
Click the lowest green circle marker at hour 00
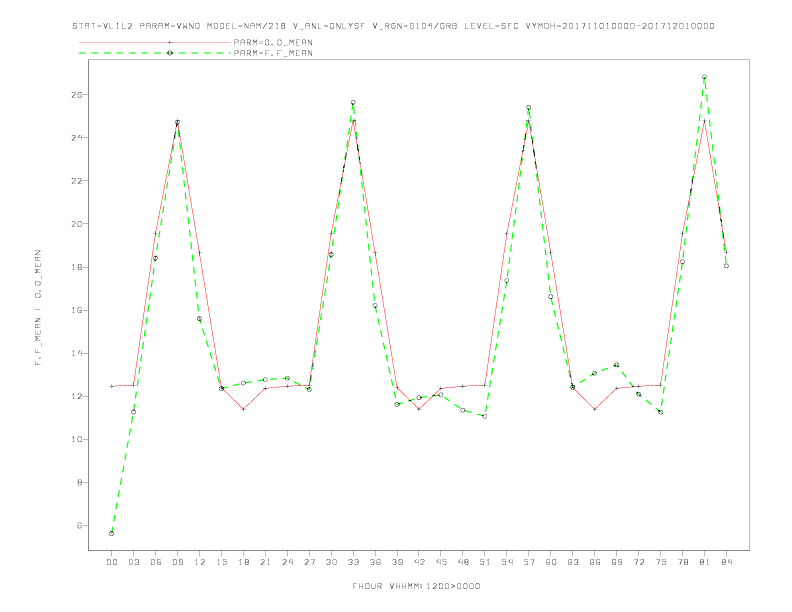112,533
